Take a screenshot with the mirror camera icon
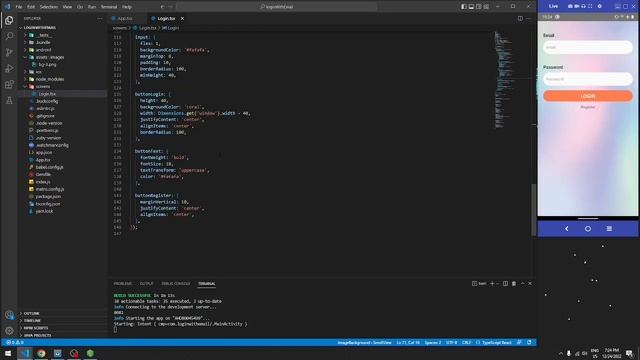 pos(570,6)
